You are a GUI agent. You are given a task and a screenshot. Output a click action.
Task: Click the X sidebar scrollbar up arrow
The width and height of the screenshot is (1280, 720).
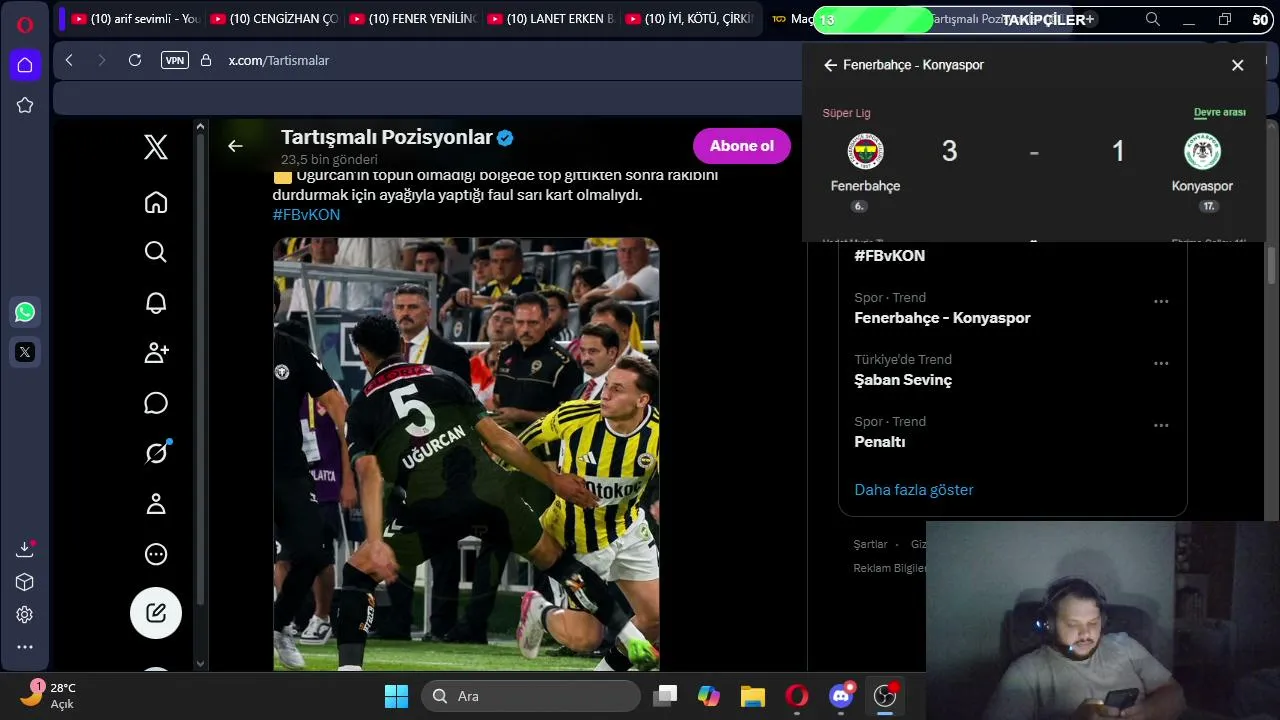[x=200, y=127]
